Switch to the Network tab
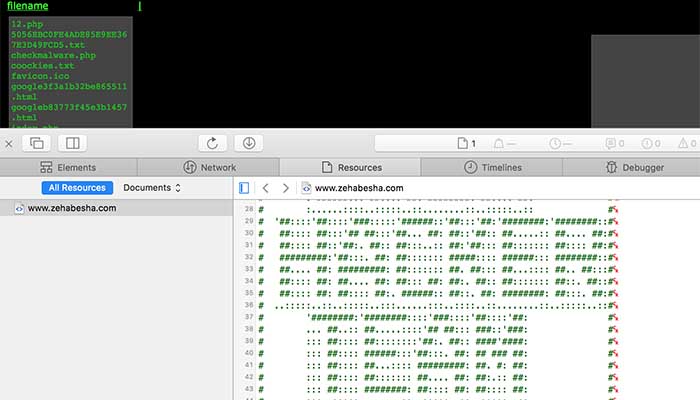This screenshot has height=400, width=700. [209, 167]
